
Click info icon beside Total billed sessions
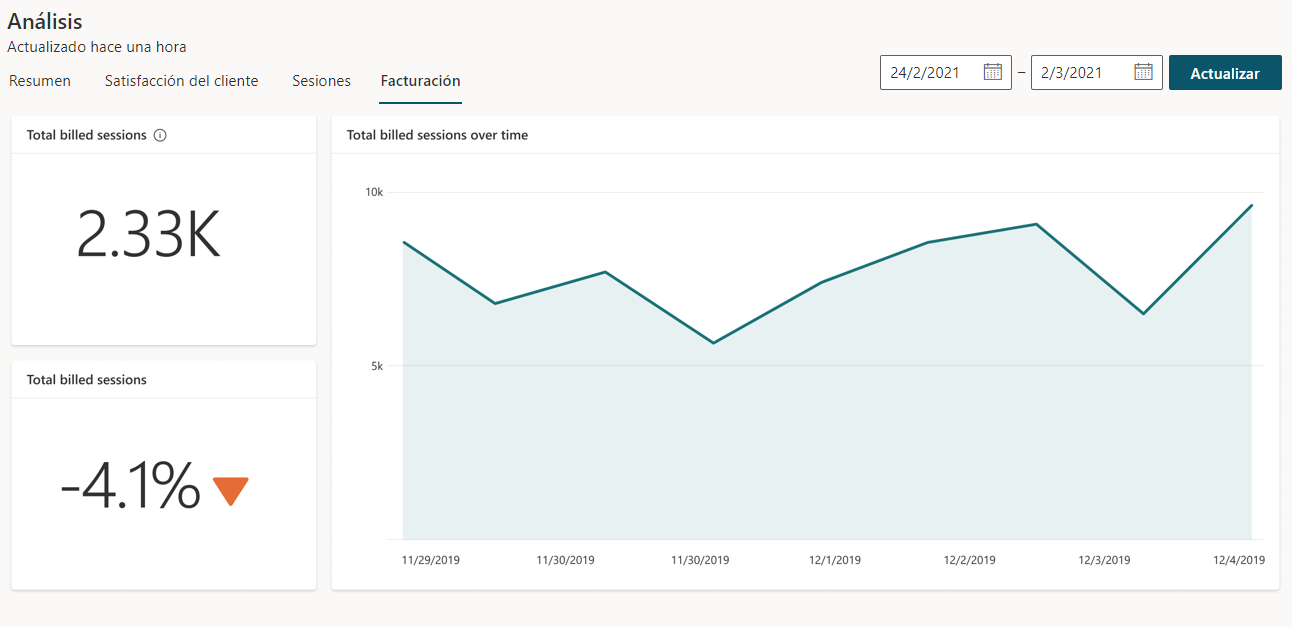[x=160, y=135]
